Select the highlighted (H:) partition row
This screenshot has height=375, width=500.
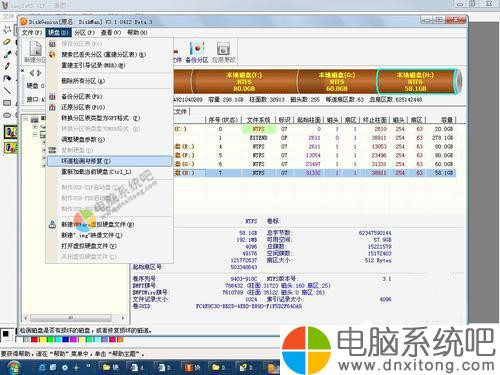click(x=314, y=173)
